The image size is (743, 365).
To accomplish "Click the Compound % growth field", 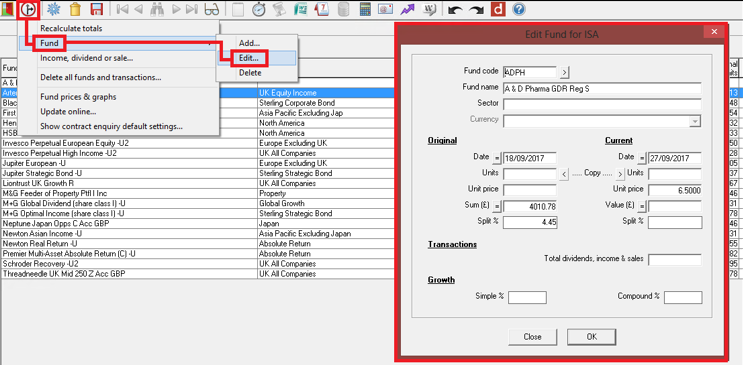I will coord(683,297).
